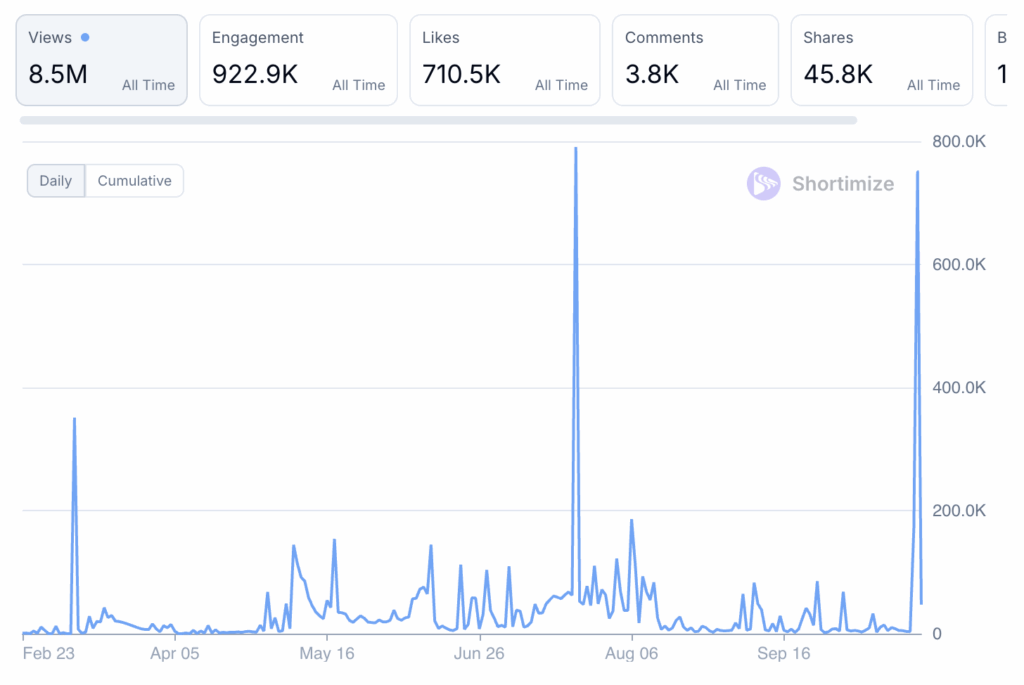Switch chart to Cumulative view

click(x=134, y=181)
